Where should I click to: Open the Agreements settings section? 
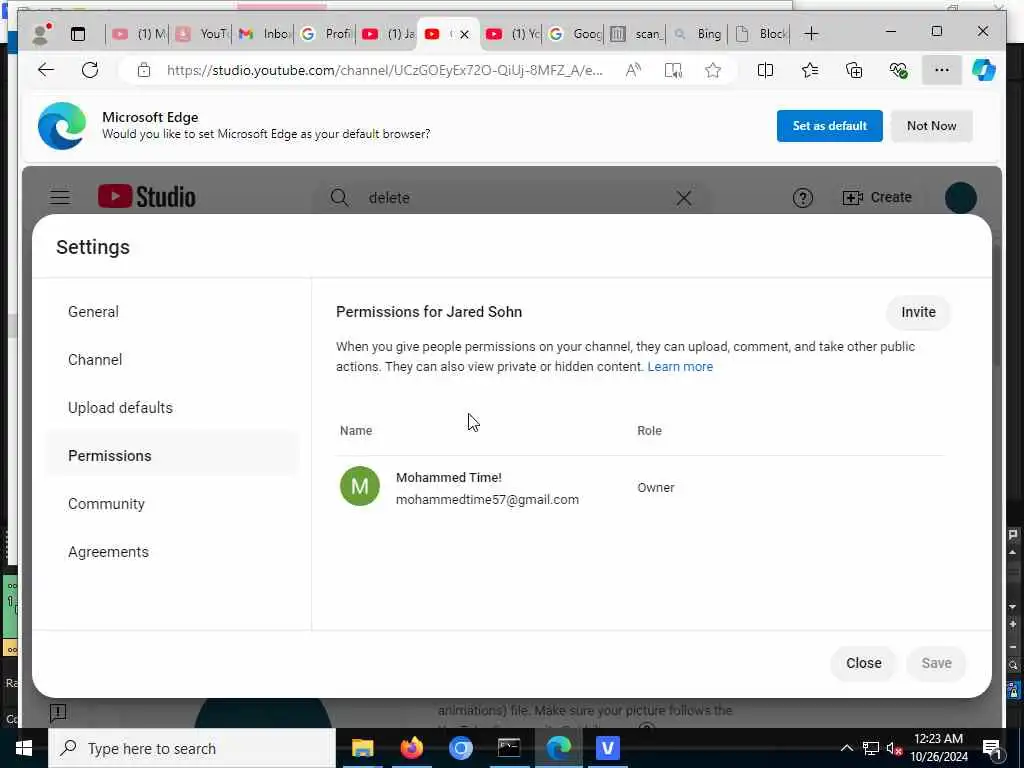pyautogui.click(x=108, y=552)
